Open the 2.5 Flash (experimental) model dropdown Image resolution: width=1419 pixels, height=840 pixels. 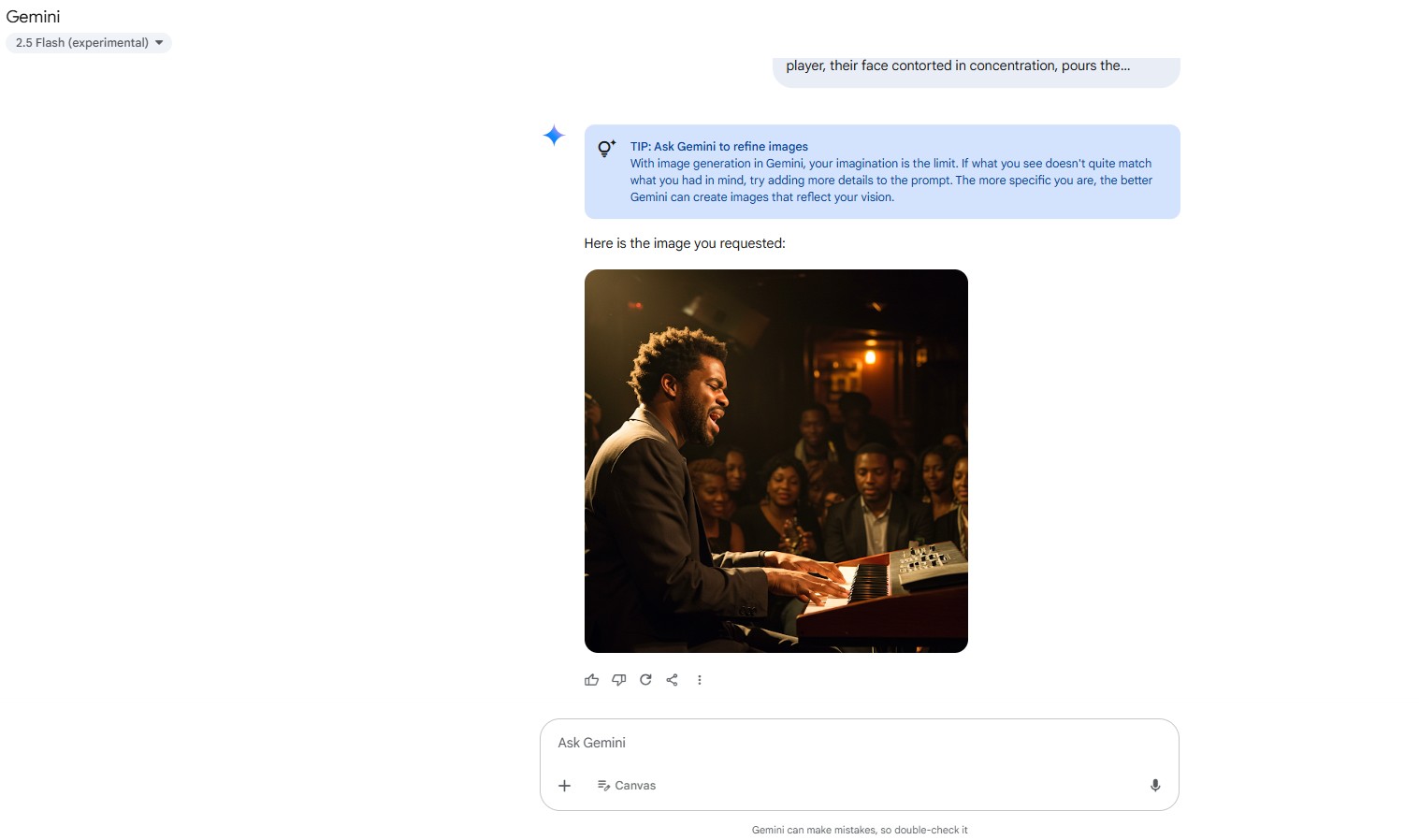[89, 43]
